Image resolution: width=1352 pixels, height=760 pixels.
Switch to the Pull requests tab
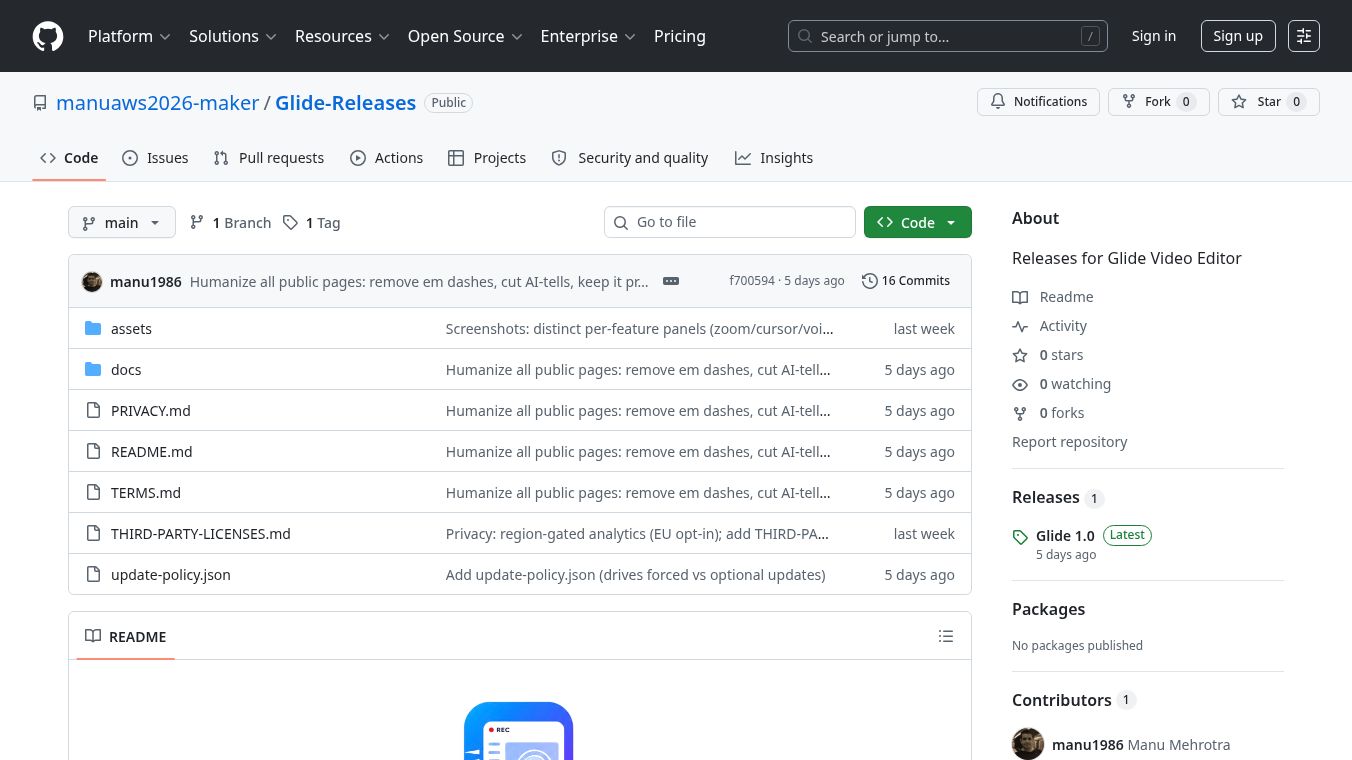tap(269, 158)
